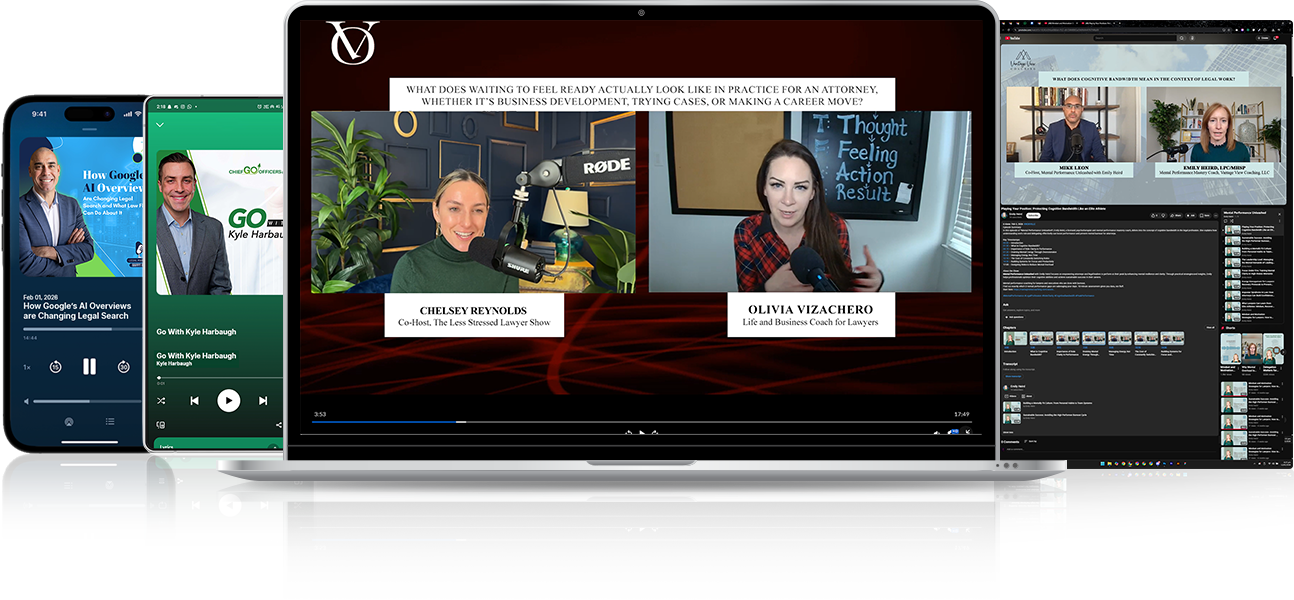Pause the Google AI Overviews podcast episode
This screenshot has width=1294, height=600.
point(89,367)
